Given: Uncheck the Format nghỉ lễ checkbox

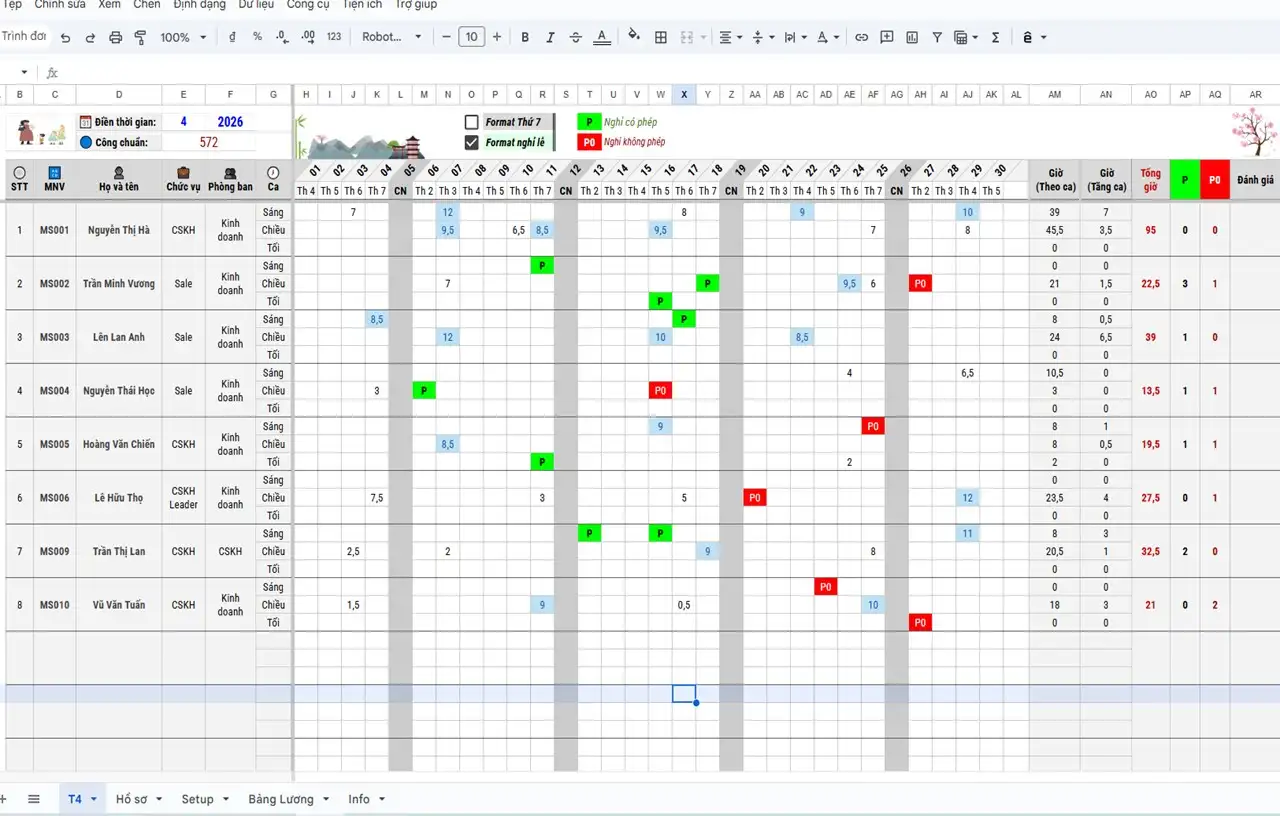Looking at the screenshot, I should [472, 142].
